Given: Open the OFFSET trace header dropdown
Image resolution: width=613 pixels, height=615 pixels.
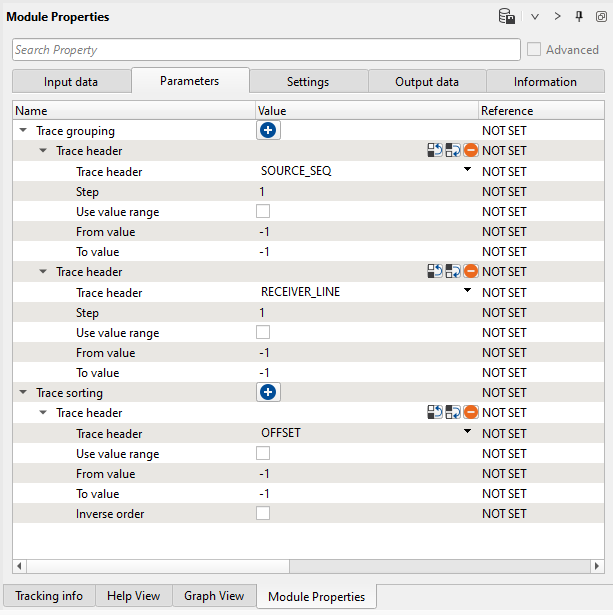Looking at the screenshot, I should coord(467,433).
